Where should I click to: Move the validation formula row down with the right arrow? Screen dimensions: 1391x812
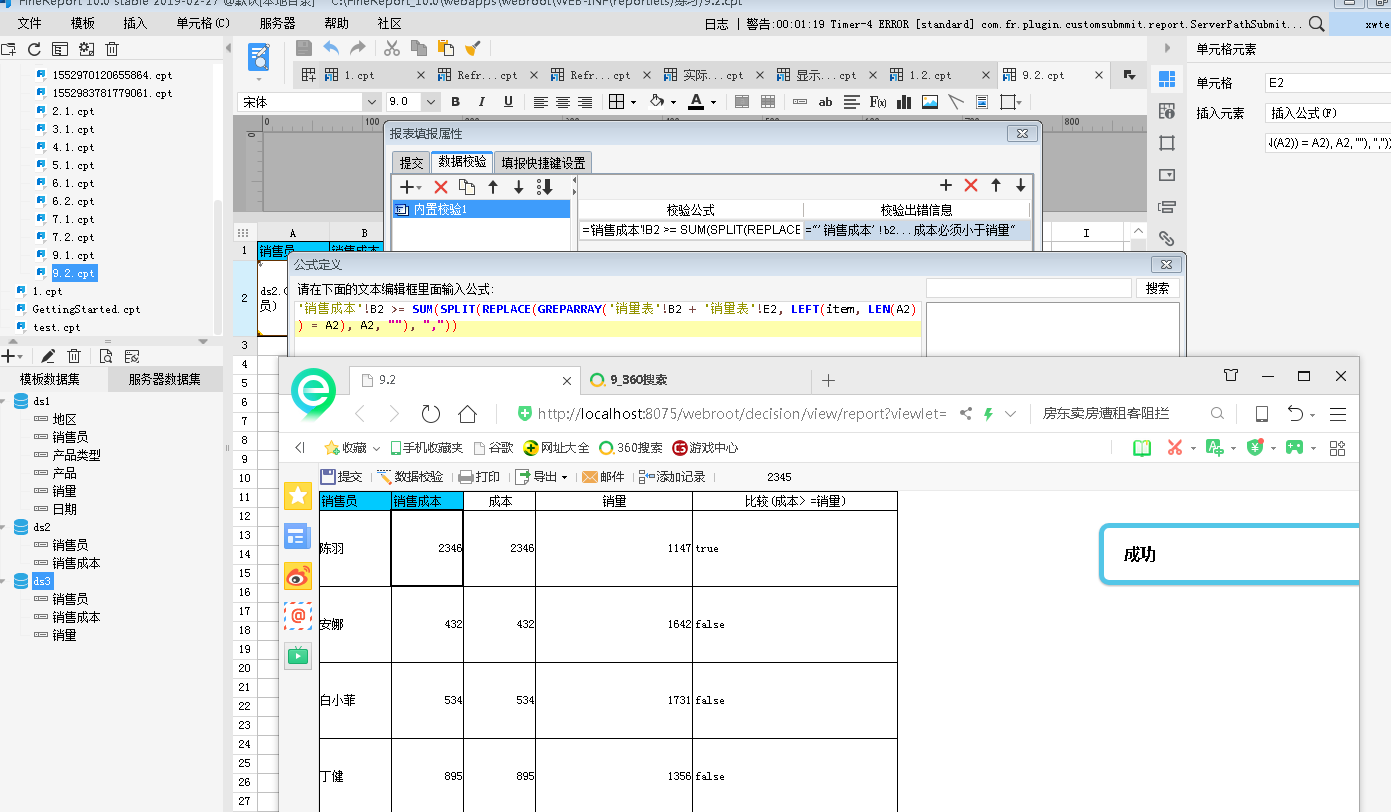(x=1020, y=186)
